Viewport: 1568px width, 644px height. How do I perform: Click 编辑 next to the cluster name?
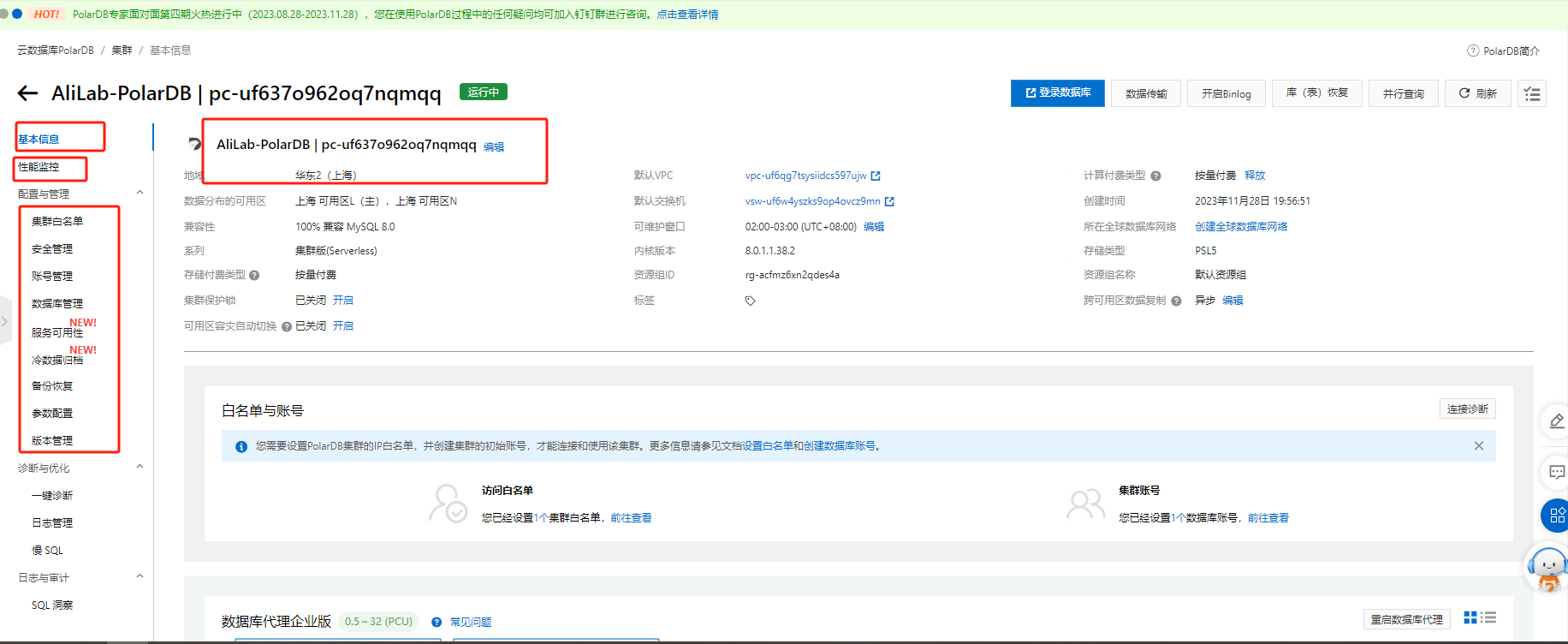[x=494, y=147]
